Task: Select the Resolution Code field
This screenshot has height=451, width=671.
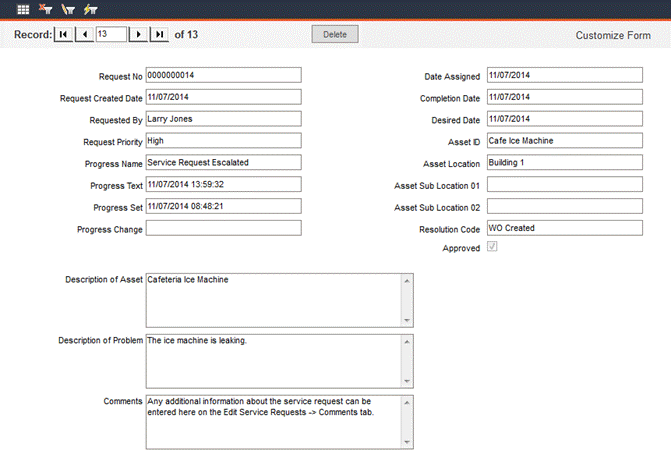Action: [x=564, y=228]
